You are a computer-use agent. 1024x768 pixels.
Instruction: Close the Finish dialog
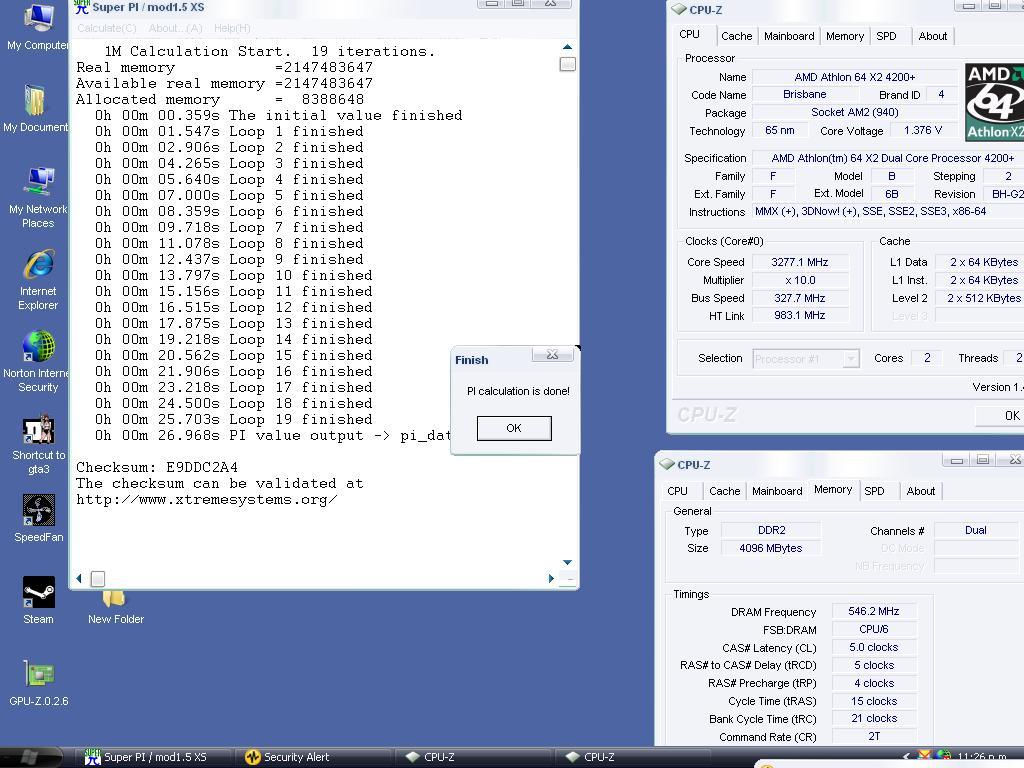pyautogui.click(x=552, y=354)
